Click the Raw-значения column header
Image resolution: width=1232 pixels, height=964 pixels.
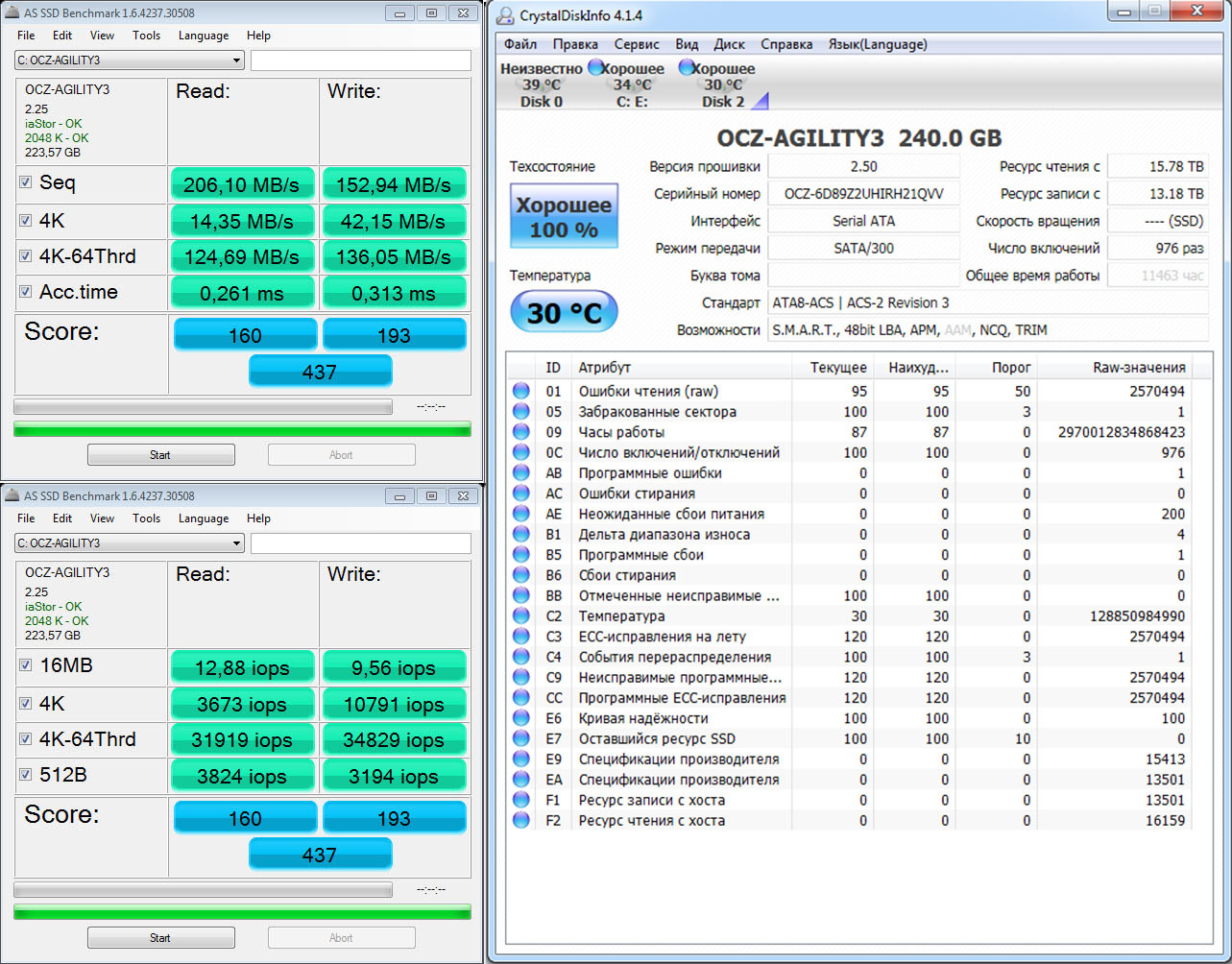click(x=1114, y=367)
